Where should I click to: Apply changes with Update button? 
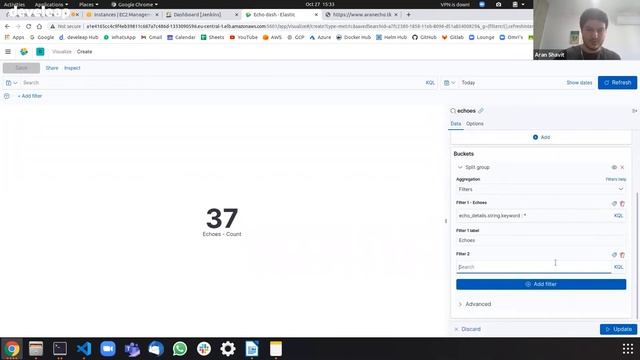(x=618, y=329)
